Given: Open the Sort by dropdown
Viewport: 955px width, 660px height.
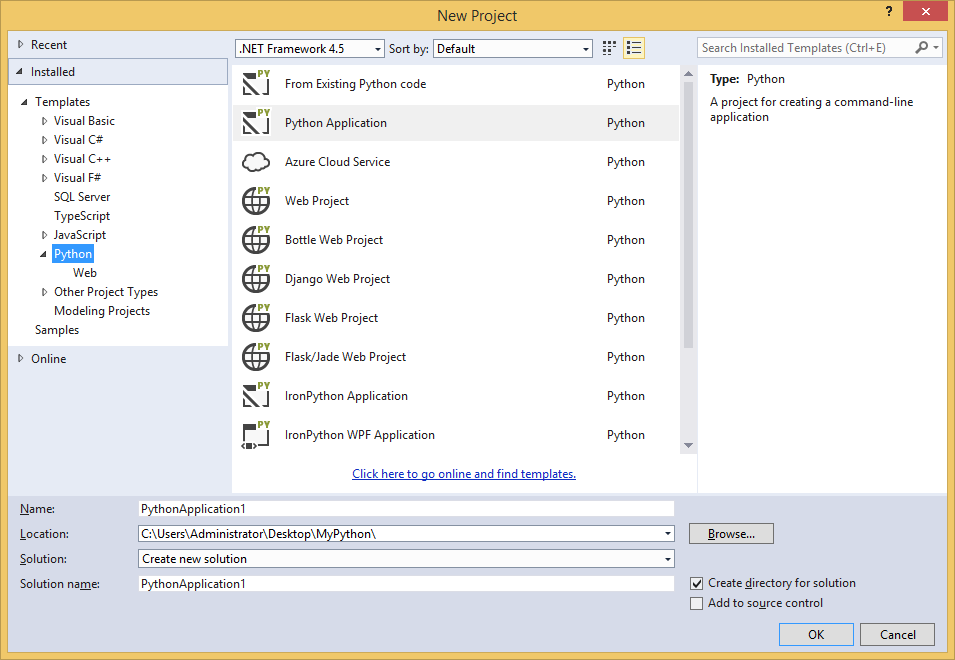Looking at the screenshot, I should (513, 48).
